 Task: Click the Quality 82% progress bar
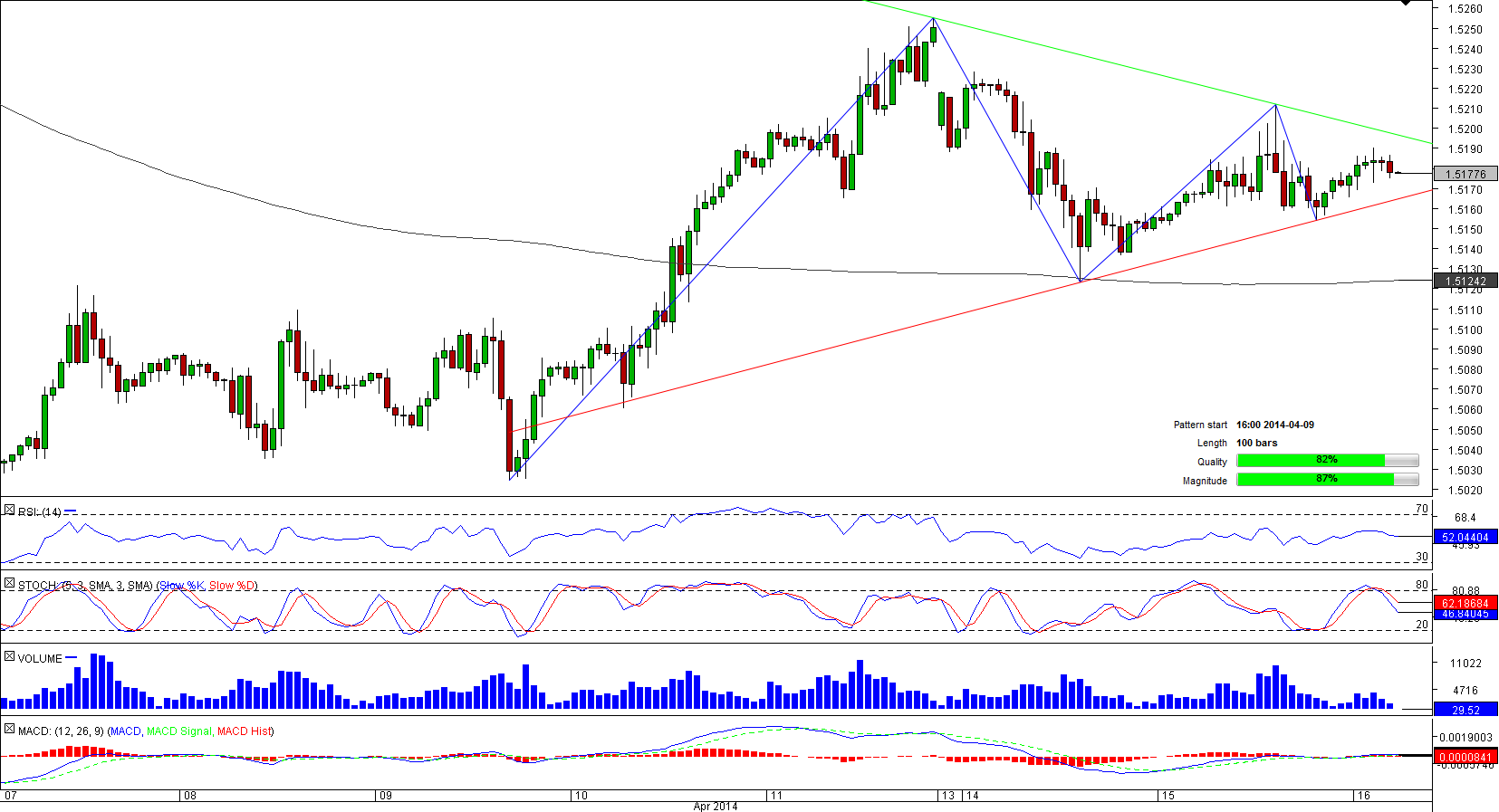point(1327,461)
